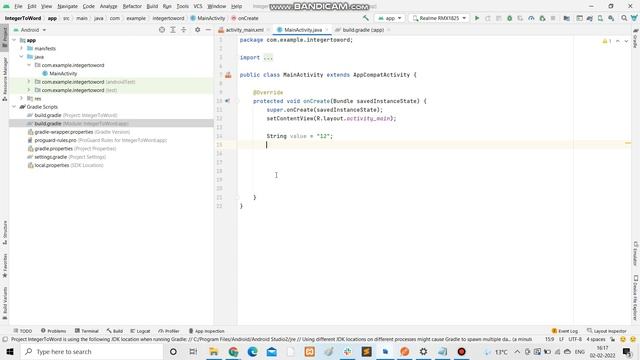Collapse the app module node
The height and width of the screenshot is (360, 640).
click(x=15, y=40)
